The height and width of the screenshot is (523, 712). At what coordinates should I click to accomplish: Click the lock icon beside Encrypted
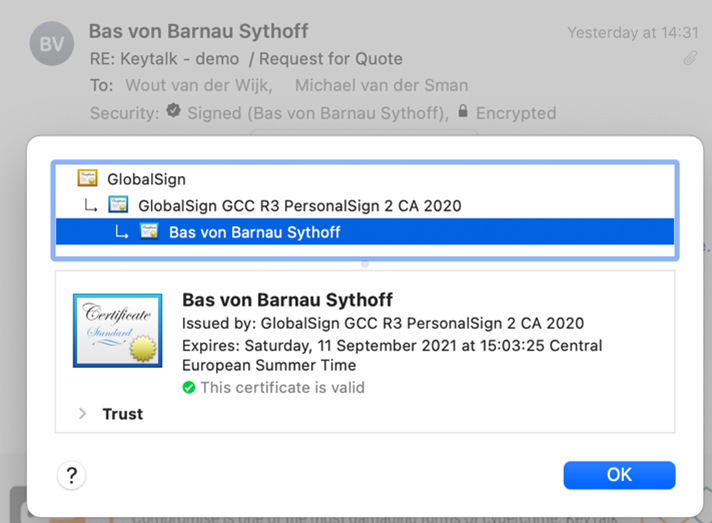(463, 112)
